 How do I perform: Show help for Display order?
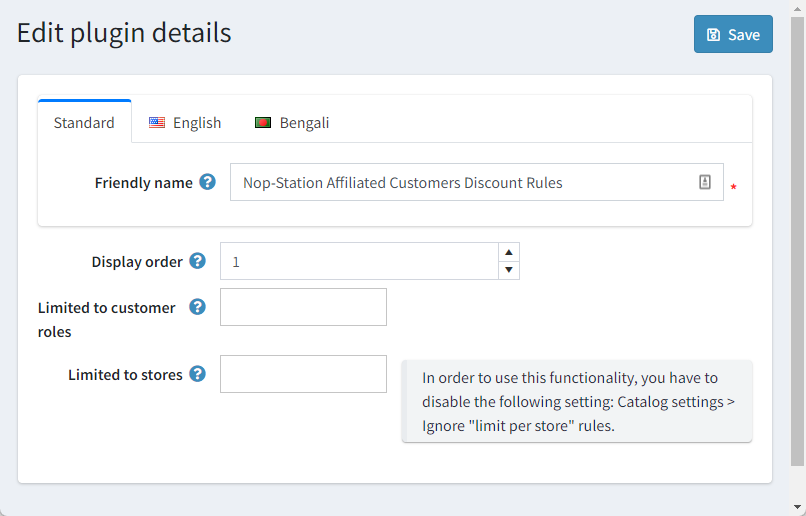point(197,261)
